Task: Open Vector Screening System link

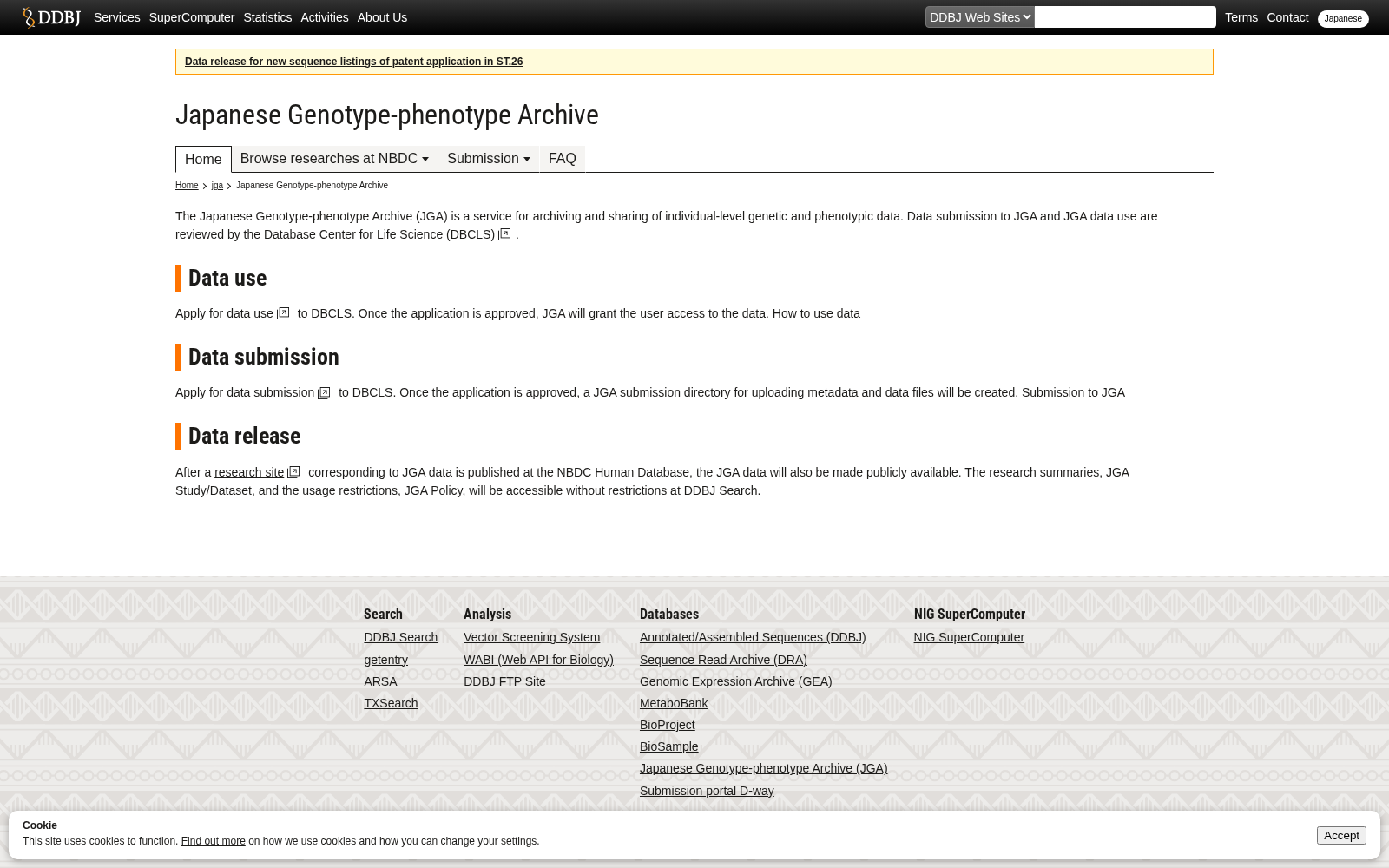Action: [531, 637]
